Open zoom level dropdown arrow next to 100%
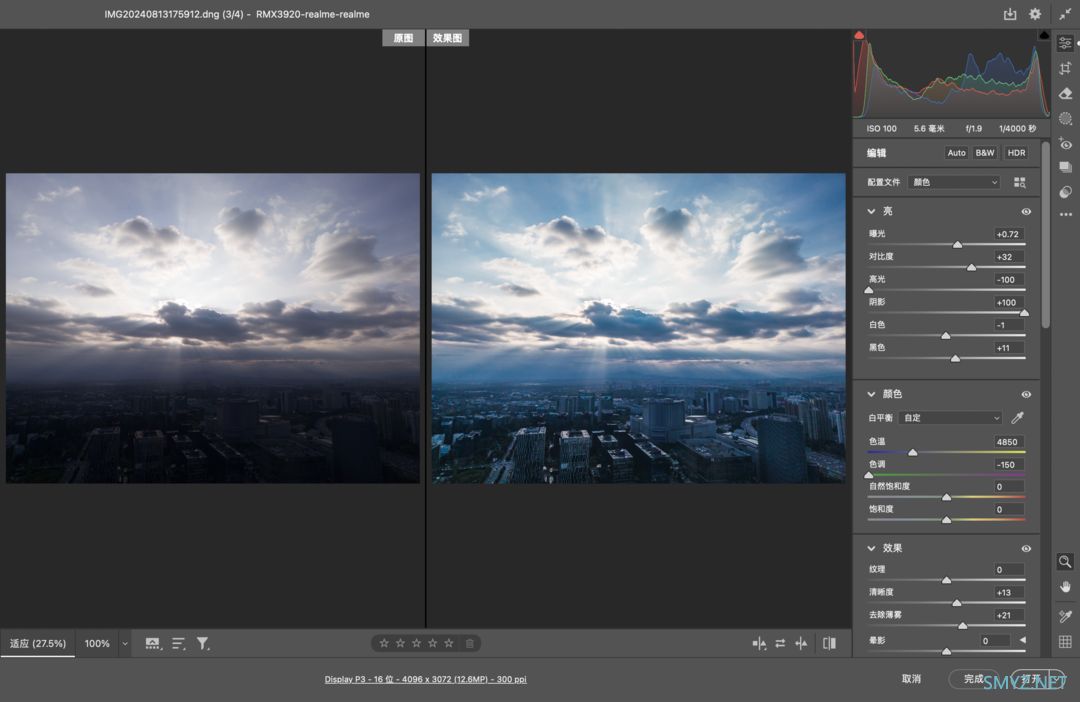Image resolution: width=1080 pixels, height=702 pixels. click(125, 644)
